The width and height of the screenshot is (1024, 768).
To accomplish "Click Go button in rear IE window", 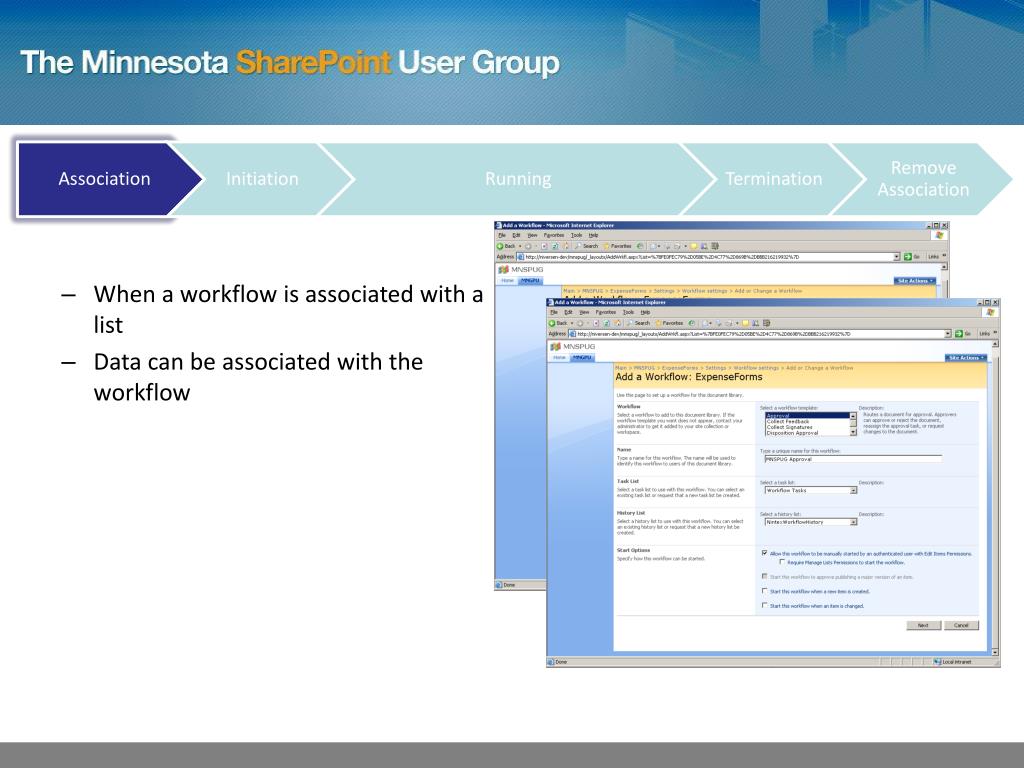I will pyautogui.click(x=912, y=257).
